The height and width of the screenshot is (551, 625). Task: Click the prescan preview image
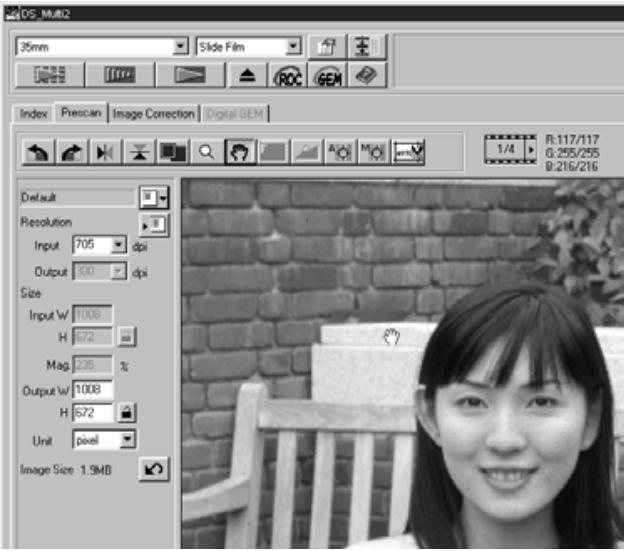[403, 364]
